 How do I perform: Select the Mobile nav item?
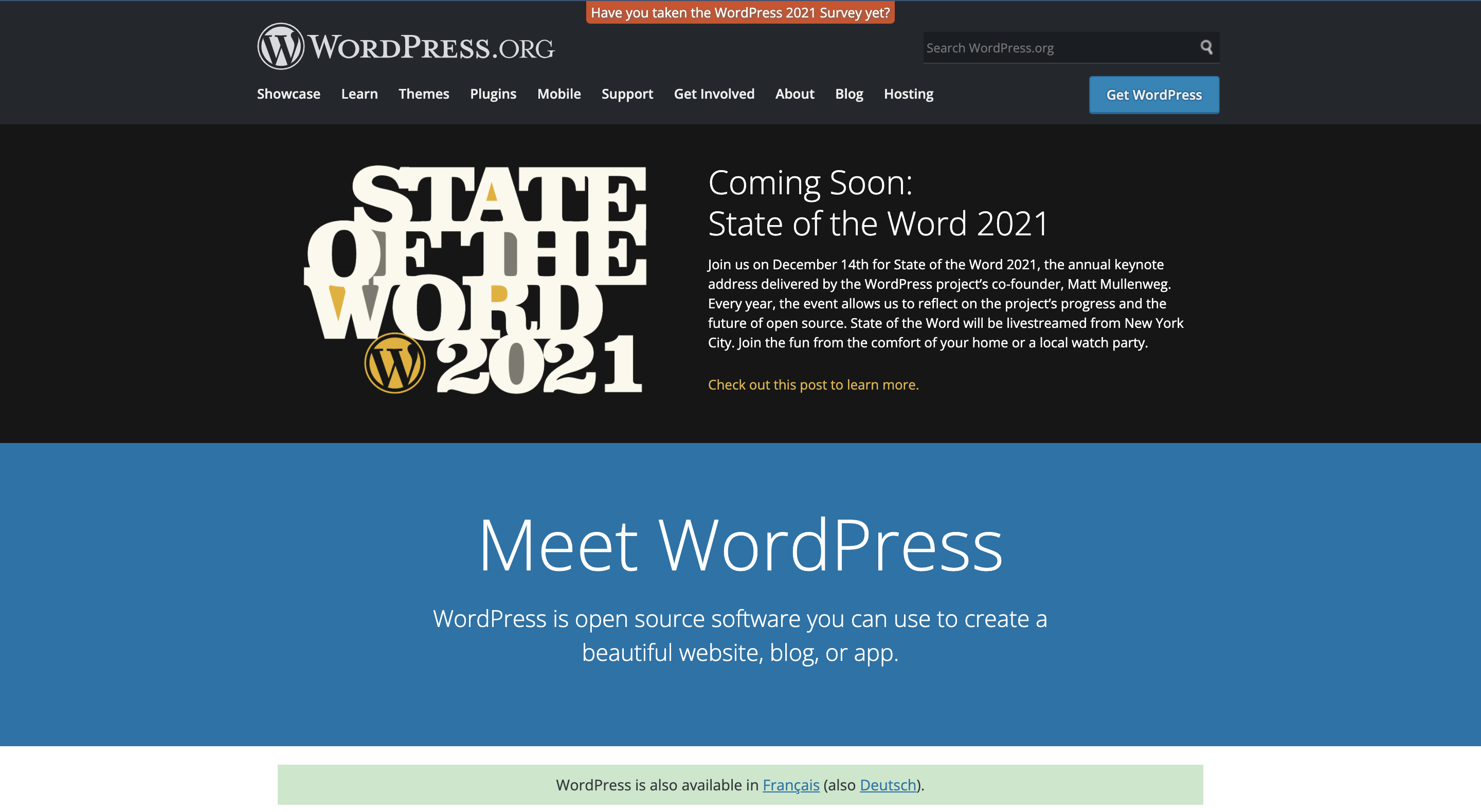pyautogui.click(x=559, y=94)
